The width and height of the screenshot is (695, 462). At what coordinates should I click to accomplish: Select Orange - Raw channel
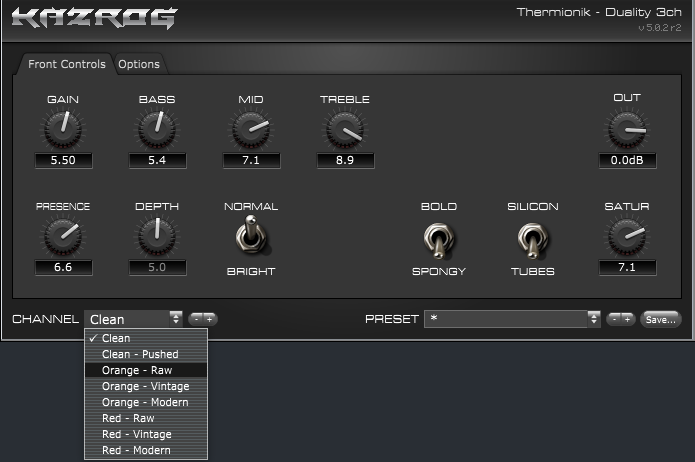pyautogui.click(x=146, y=370)
